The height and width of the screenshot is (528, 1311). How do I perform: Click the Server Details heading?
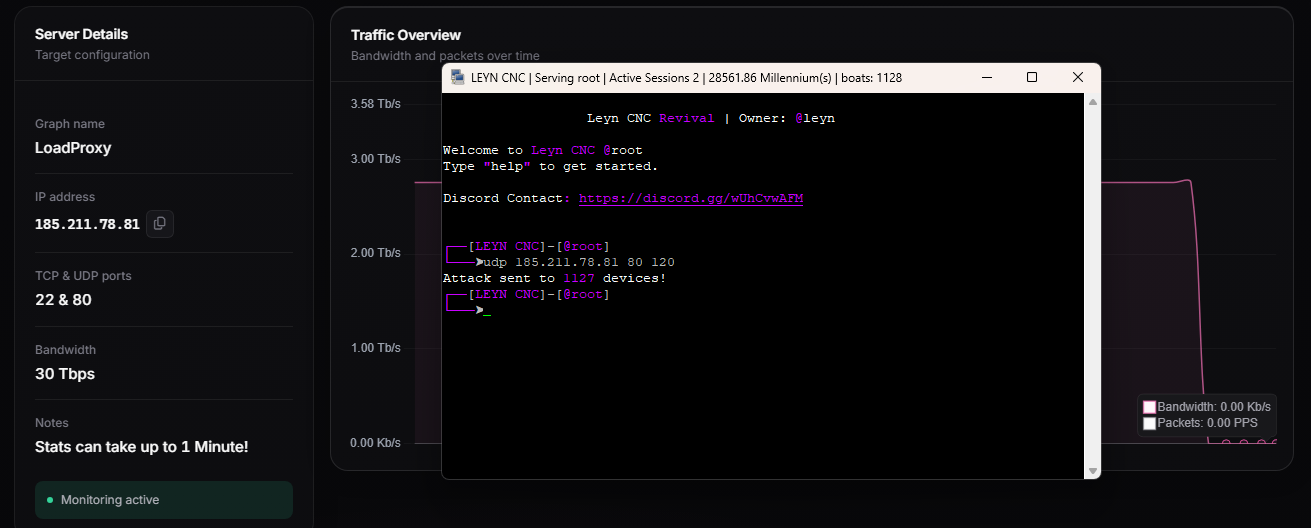click(81, 34)
